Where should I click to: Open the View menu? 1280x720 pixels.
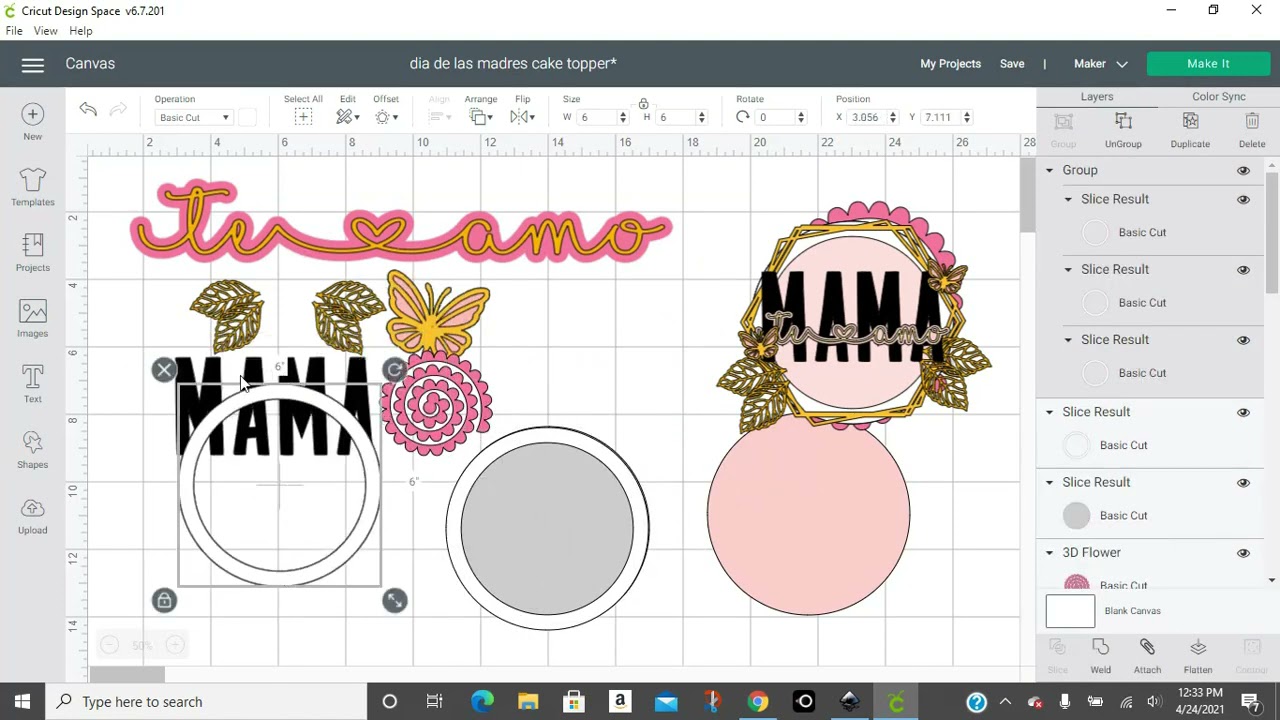(x=45, y=31)
